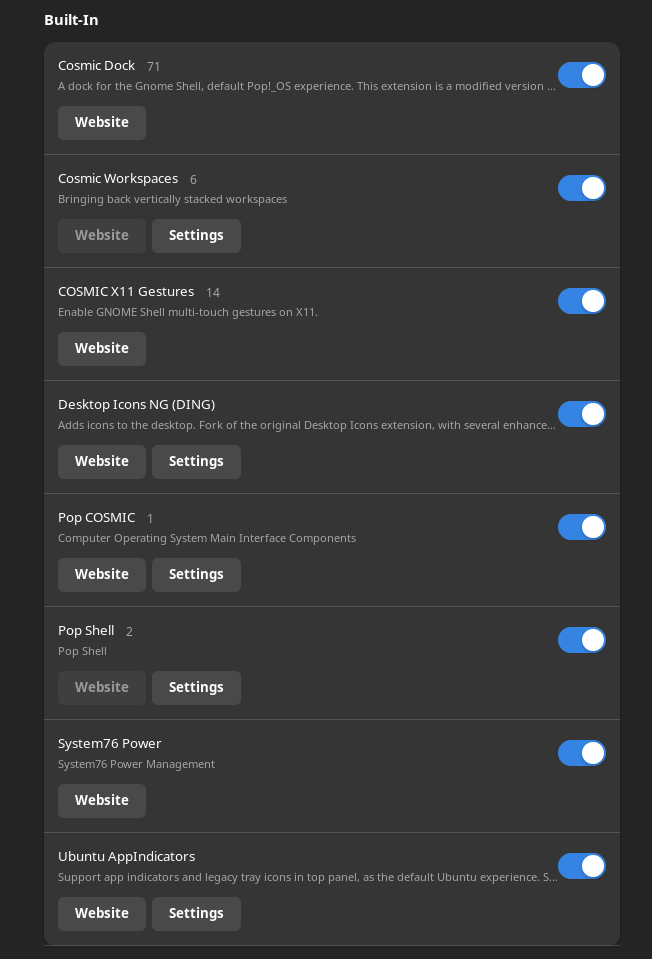
Task: Toggle Ubuntu AppIndicators off
Action: point(582,866)
